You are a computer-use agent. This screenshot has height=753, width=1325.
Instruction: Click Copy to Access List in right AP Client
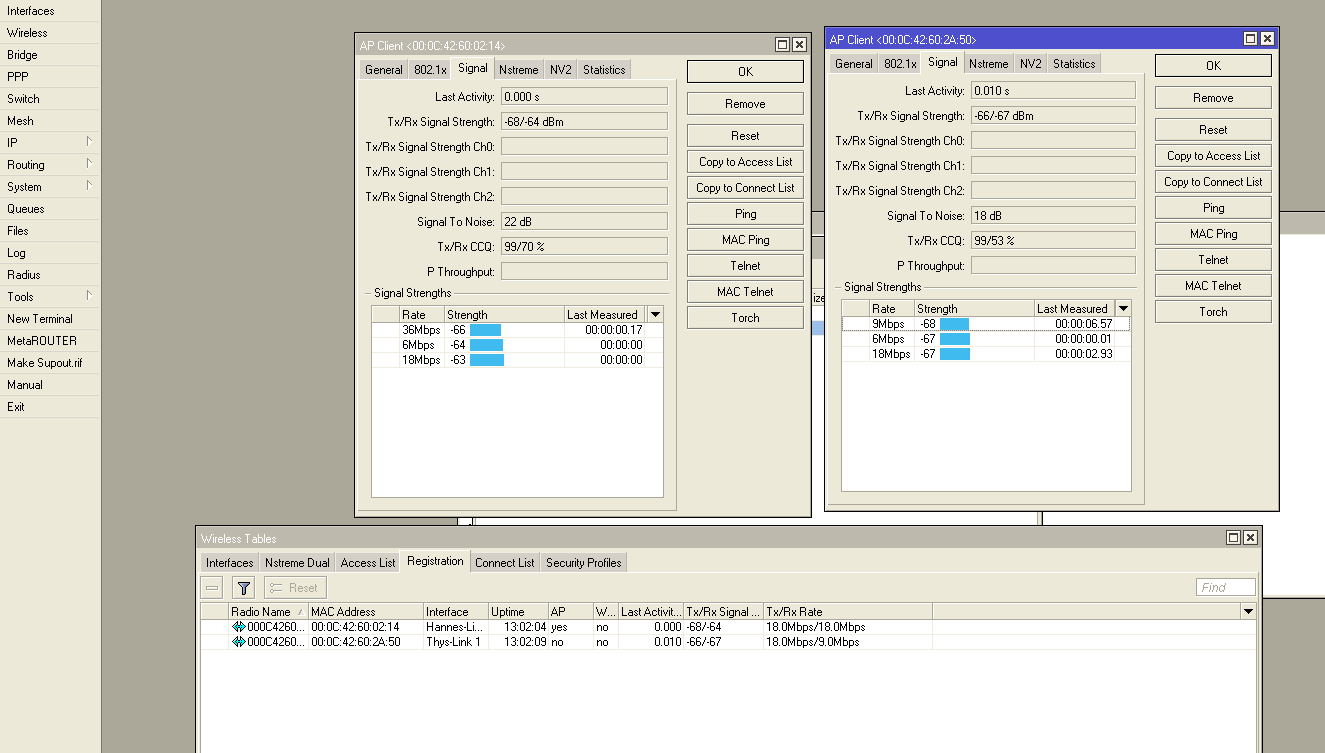pos(1213,156)
